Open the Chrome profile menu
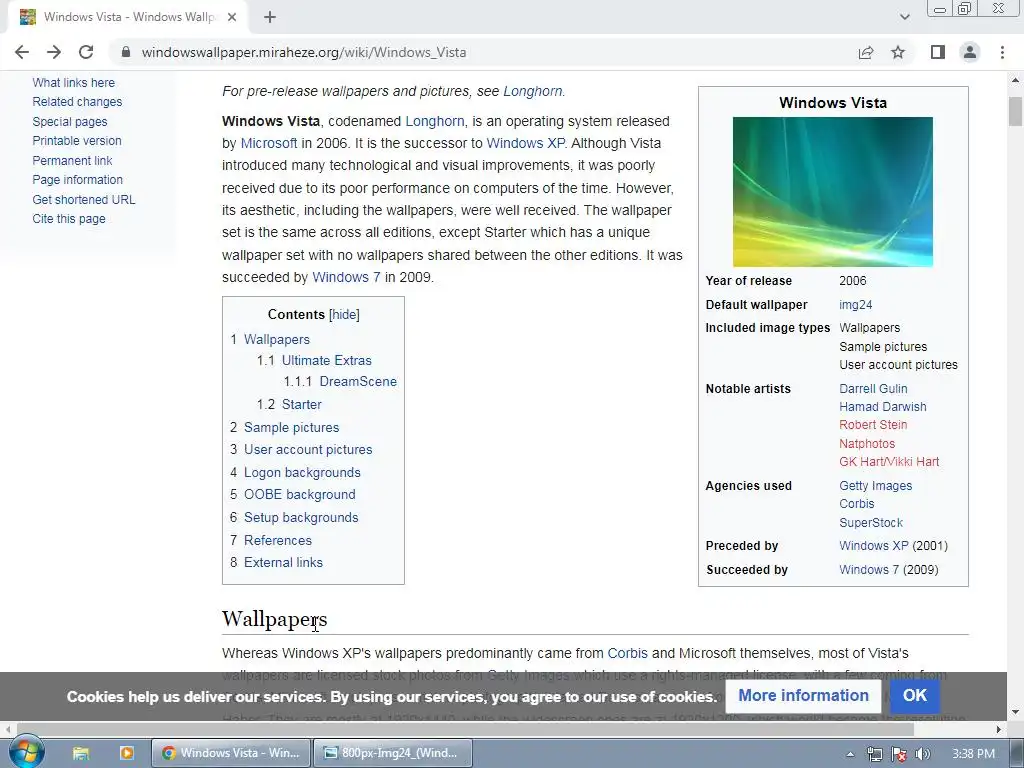This screenshot has height=768, width=1024. 970,52
